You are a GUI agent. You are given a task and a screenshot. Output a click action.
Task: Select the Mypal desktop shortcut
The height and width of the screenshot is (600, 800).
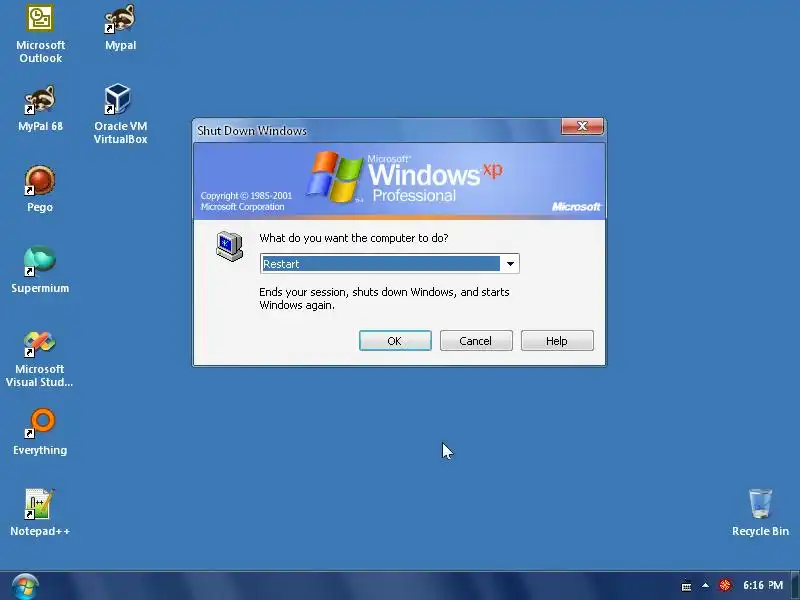point(120,28)
